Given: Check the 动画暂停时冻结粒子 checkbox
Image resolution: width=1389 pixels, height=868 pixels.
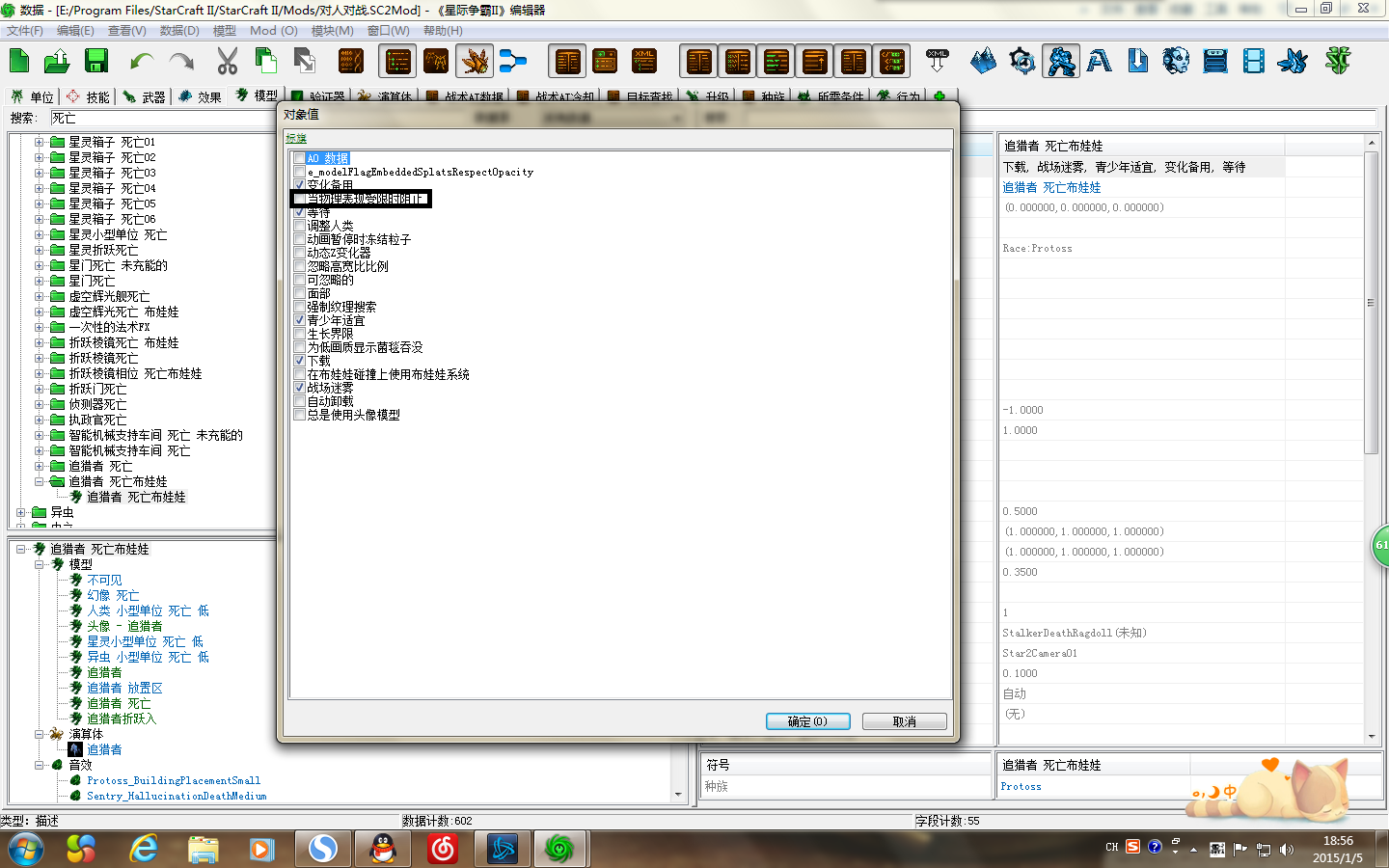Looking at the screenshot, I should 299,239.
